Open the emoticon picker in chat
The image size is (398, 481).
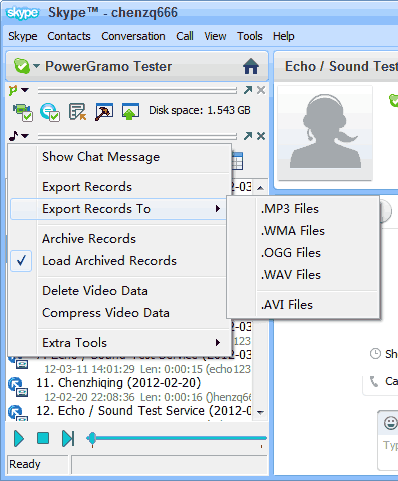pos(390,423)
